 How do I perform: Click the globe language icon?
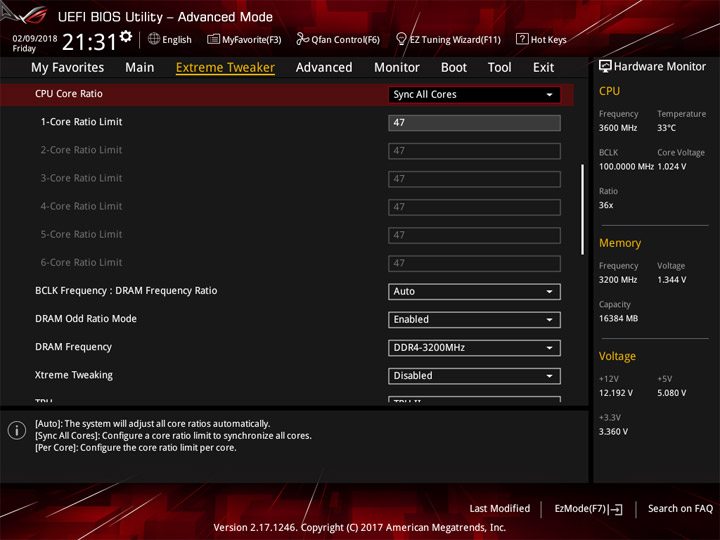[154, 39]
